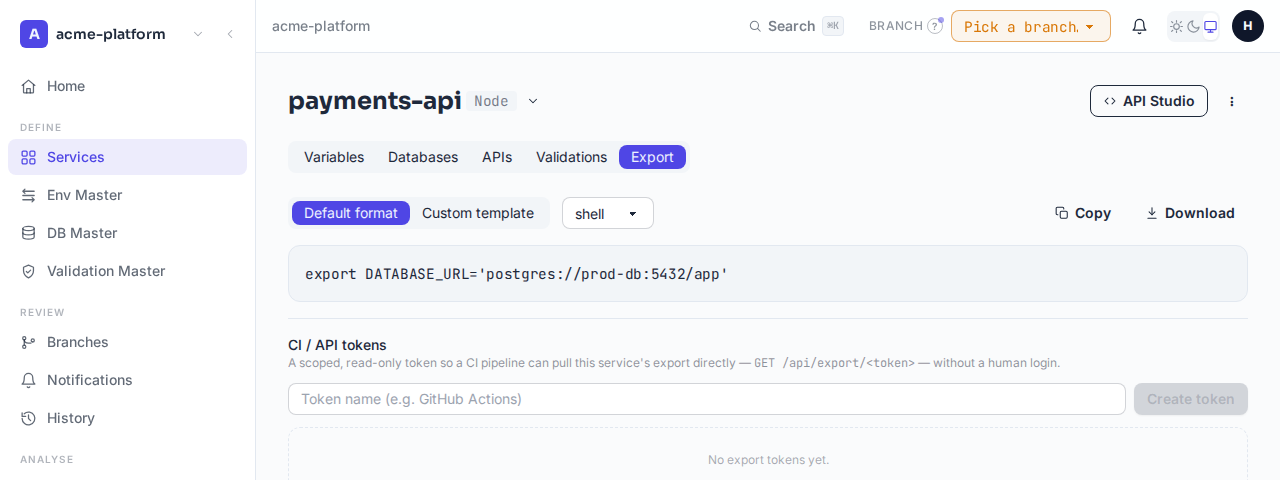1280x480 pixels.
Task: Switch to the Variables tab
Action: point(334,157)
